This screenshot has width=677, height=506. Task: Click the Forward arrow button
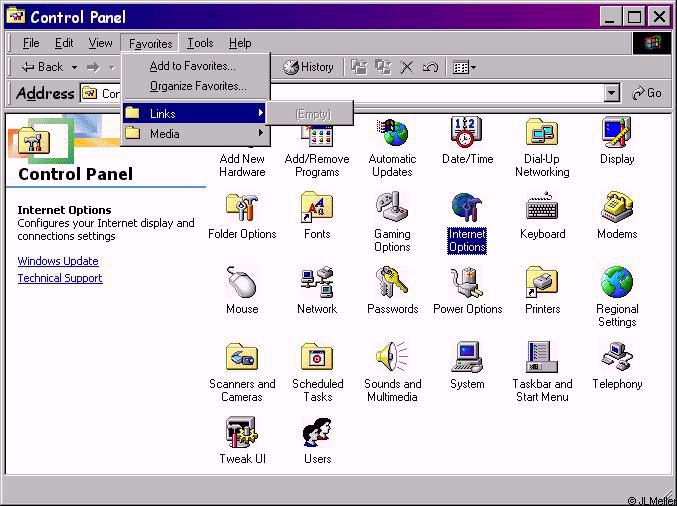coord(93,67)
